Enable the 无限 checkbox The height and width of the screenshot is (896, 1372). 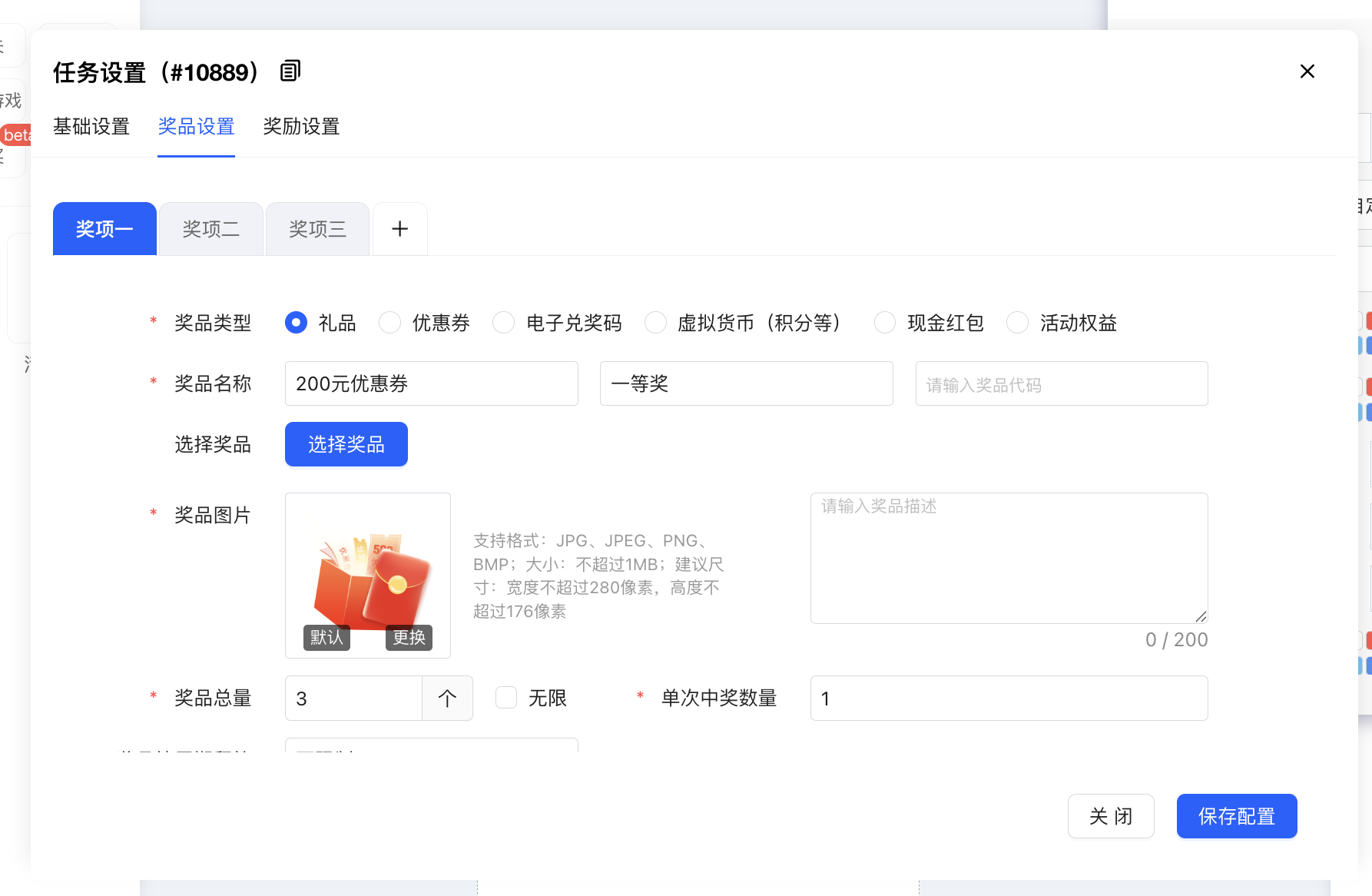(506, 698)
